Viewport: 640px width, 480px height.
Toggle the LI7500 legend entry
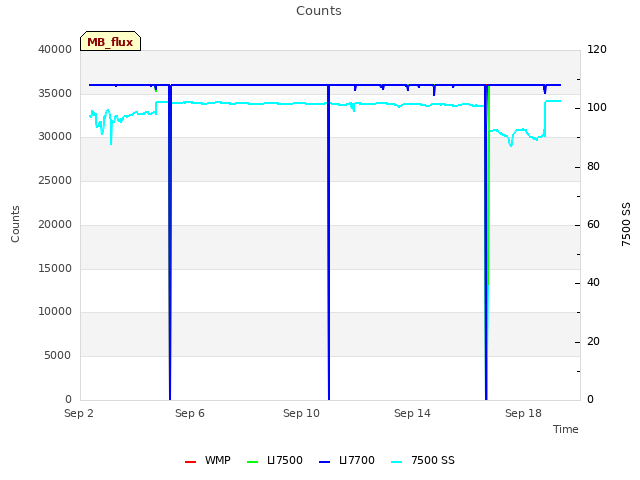pos(275,460)
